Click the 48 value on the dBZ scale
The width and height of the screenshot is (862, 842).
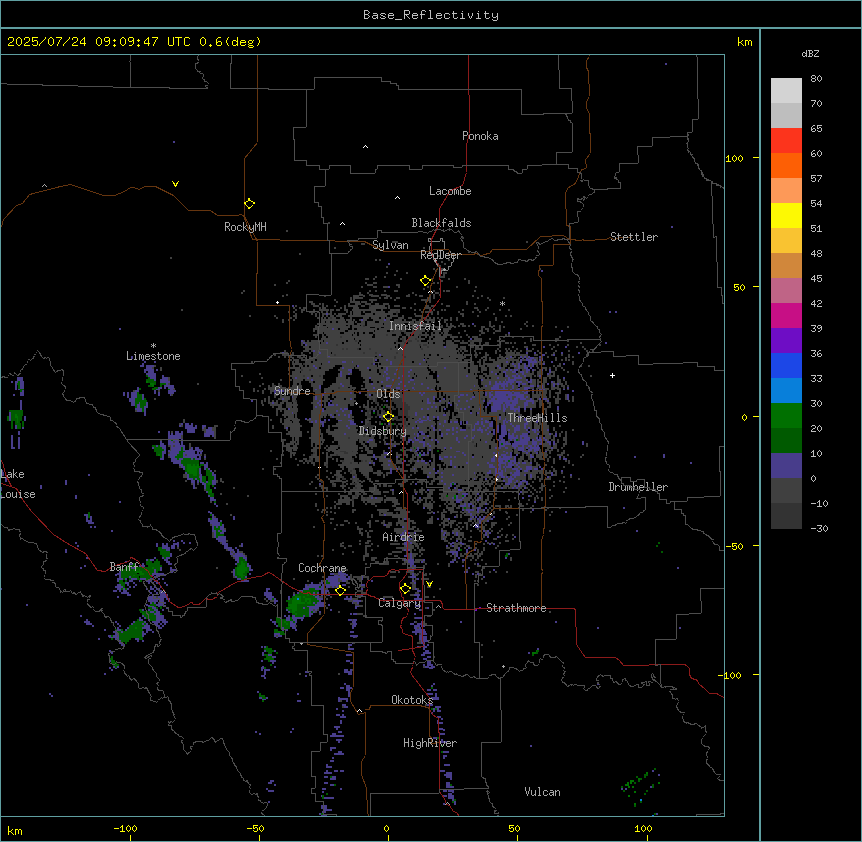[x=816, y=253]
